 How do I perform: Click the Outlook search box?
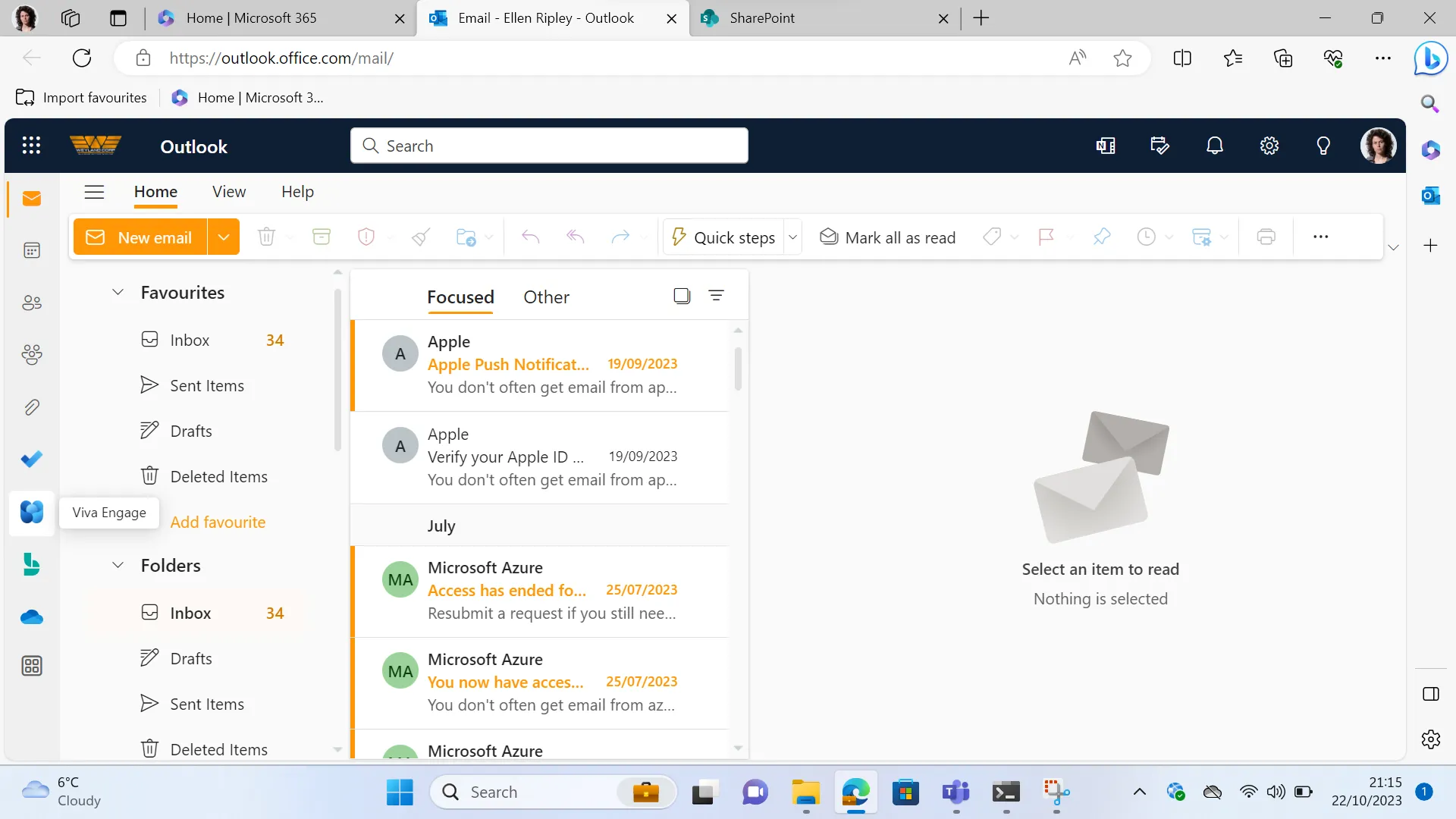point(549,146)
